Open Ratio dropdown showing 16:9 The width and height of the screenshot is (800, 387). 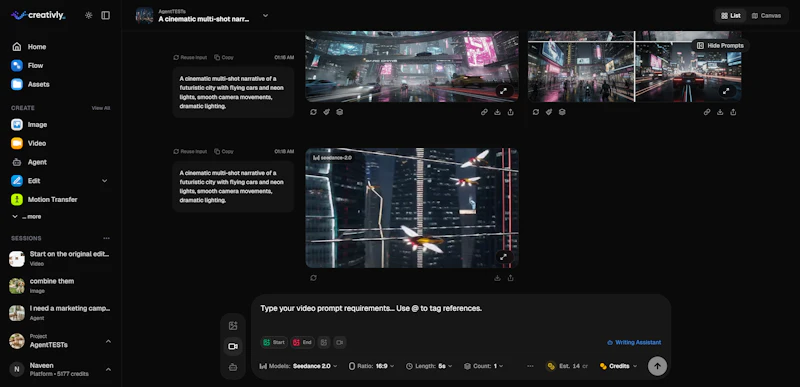tap(372, 366)
